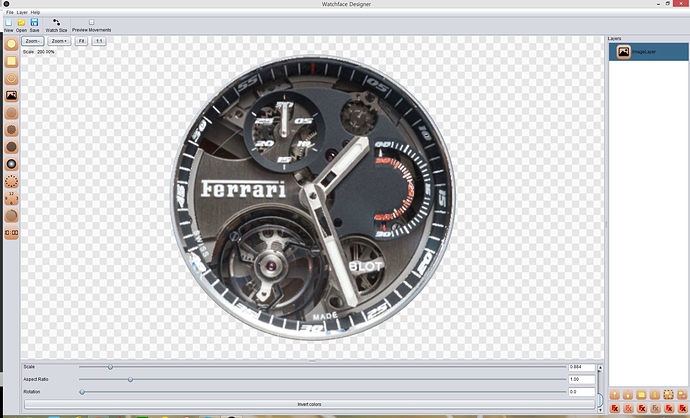The width and height of the screenshot is (690, 418).
Task: Open the Layer menu
Action: click(22, 12)
